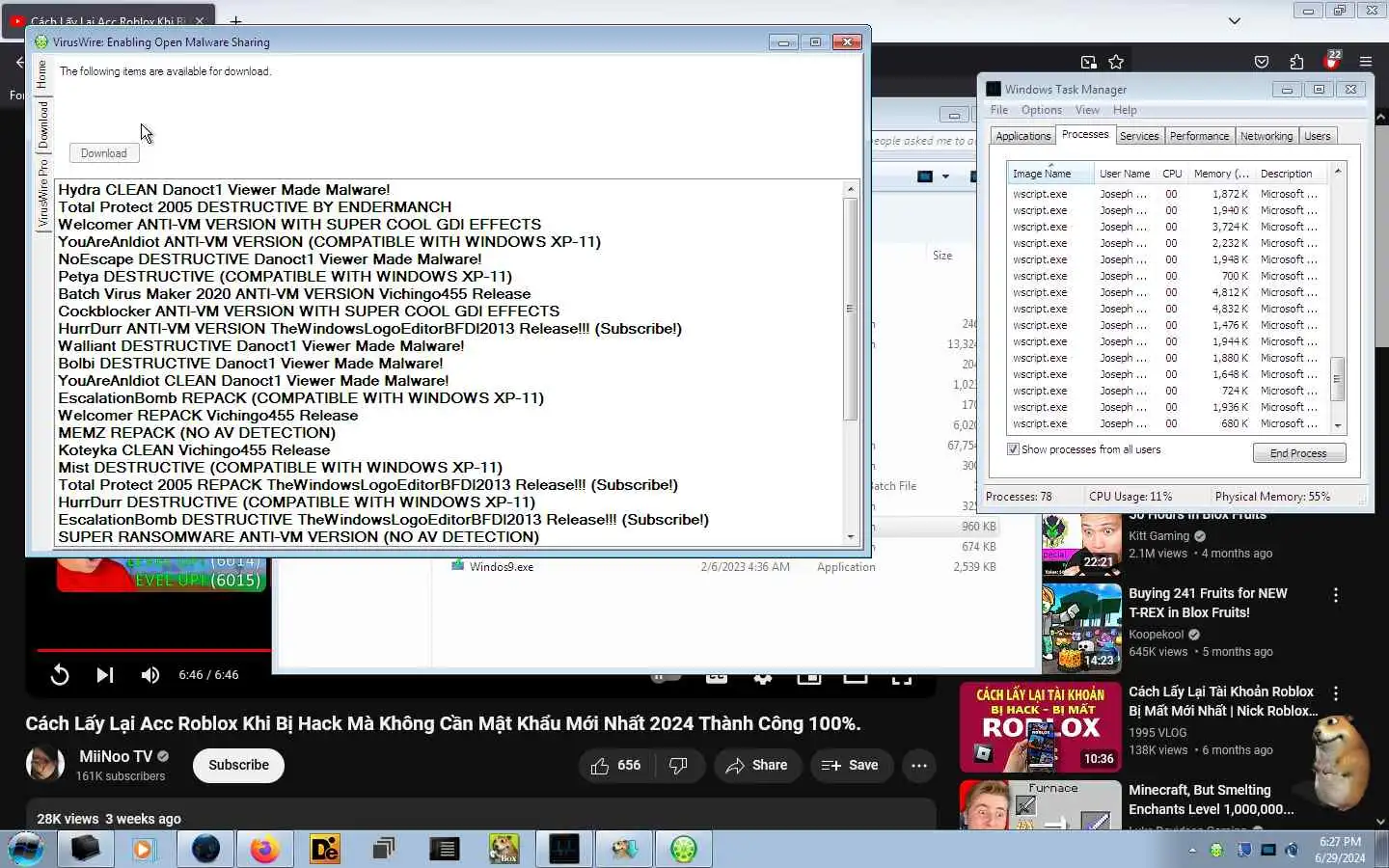
Task: Open the Firefox icon on the taskbar
Action: (x=264, y=849)
